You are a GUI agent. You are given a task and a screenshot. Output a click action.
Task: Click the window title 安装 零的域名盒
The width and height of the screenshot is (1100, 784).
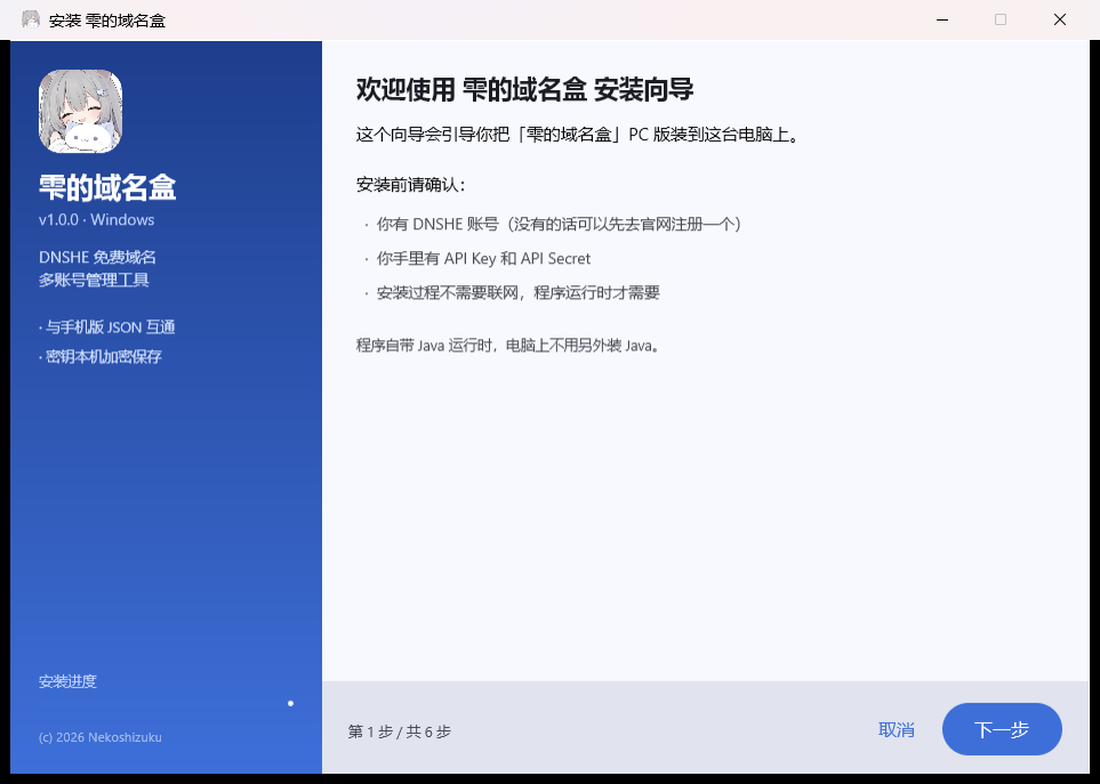coord(107,20)
